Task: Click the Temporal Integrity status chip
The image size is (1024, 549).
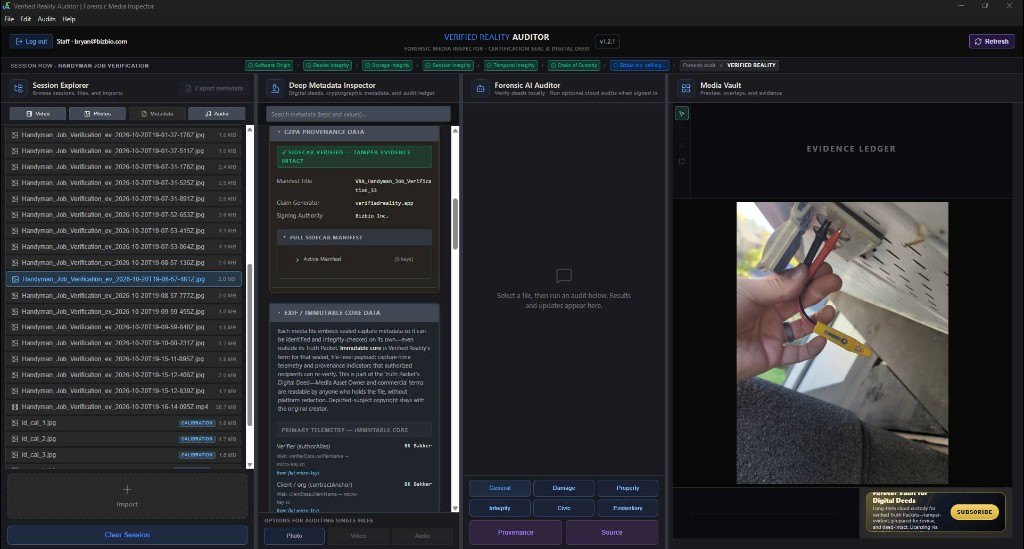Action: pyautogui.click(x=511, y=65)
